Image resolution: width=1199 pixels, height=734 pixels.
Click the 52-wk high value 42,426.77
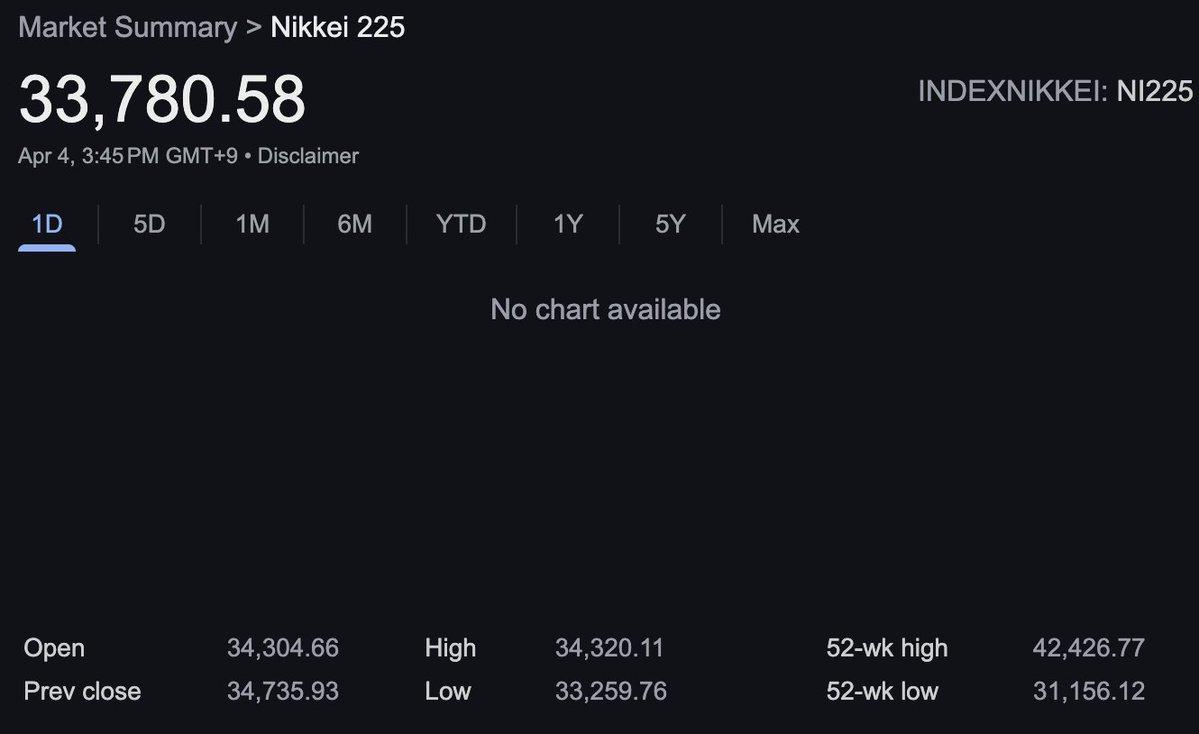pos(1088,648)
